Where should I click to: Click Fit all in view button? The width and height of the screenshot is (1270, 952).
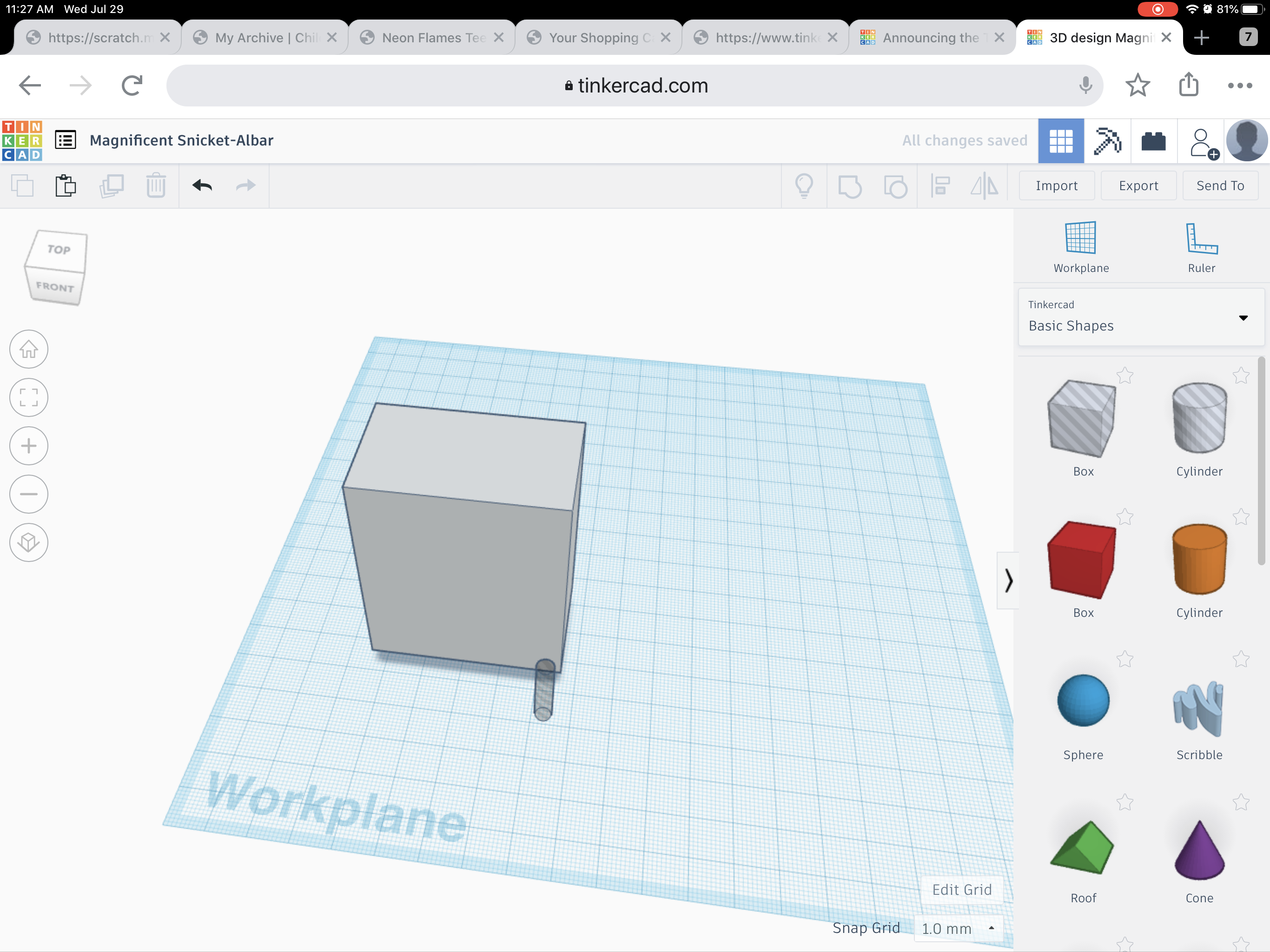[29, 397]
